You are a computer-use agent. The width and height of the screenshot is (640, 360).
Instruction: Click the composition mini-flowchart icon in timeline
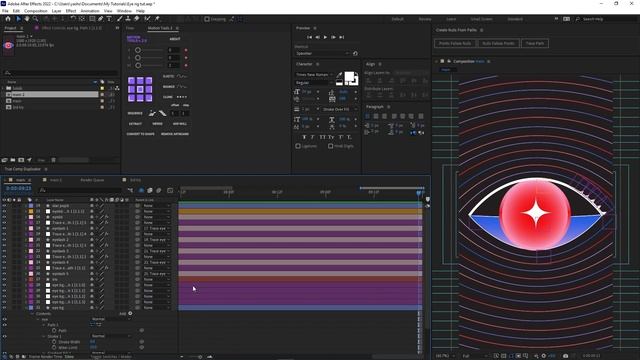coord(130,190)
